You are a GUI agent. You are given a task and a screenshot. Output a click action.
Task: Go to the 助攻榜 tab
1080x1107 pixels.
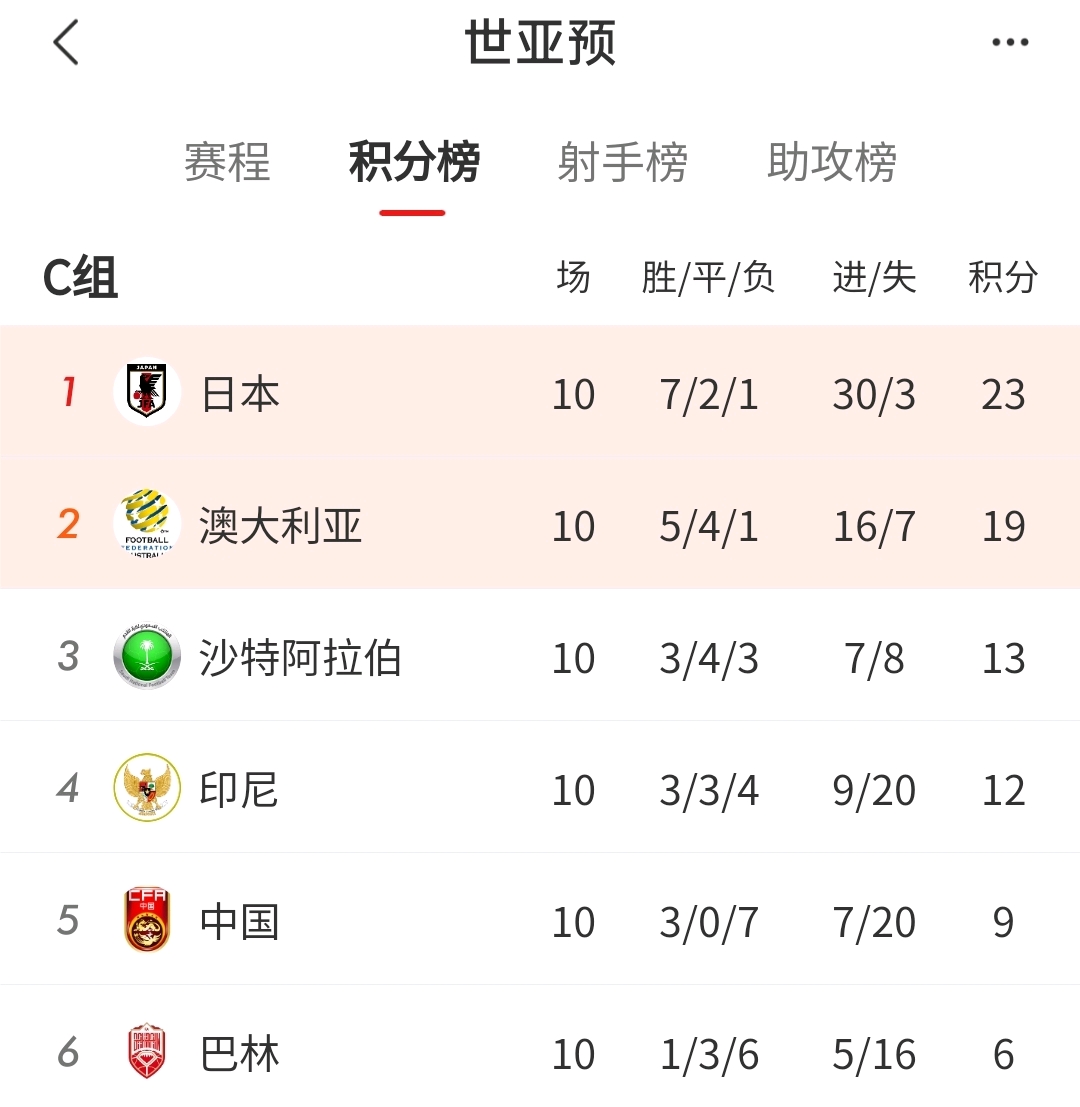832,162
